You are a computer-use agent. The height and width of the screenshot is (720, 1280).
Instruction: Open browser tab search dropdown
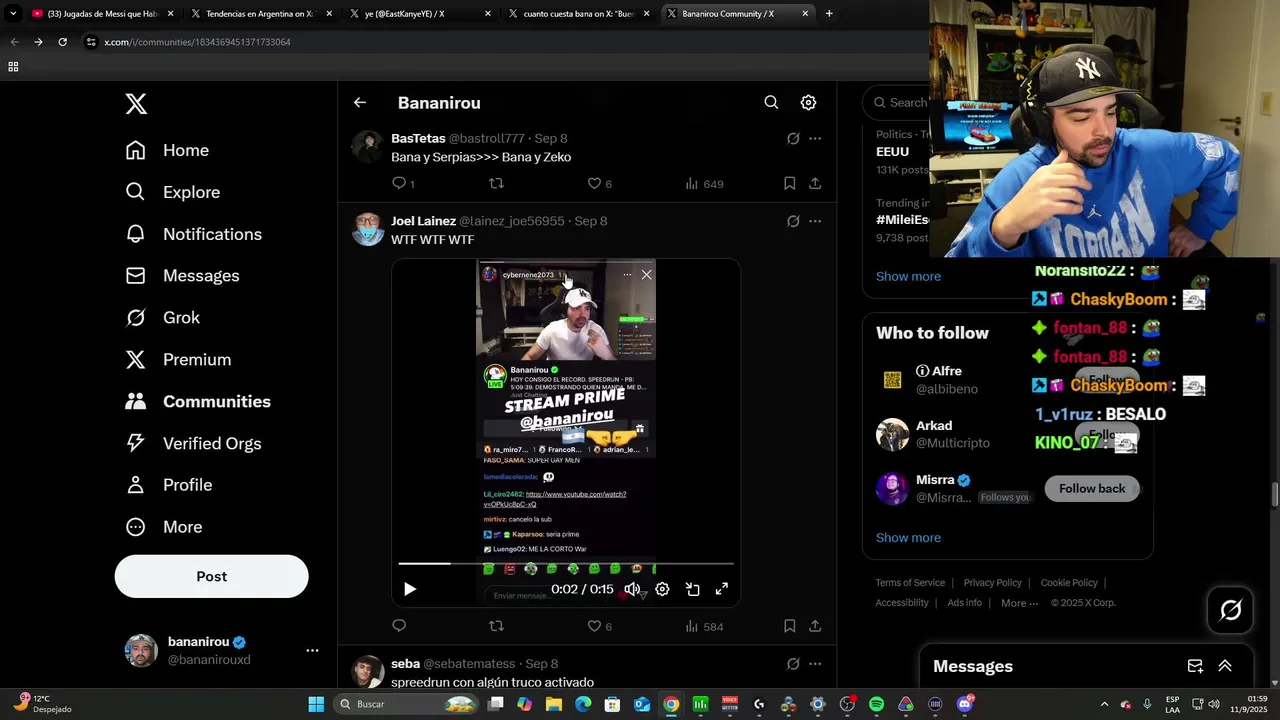click(x=13, y=14)
